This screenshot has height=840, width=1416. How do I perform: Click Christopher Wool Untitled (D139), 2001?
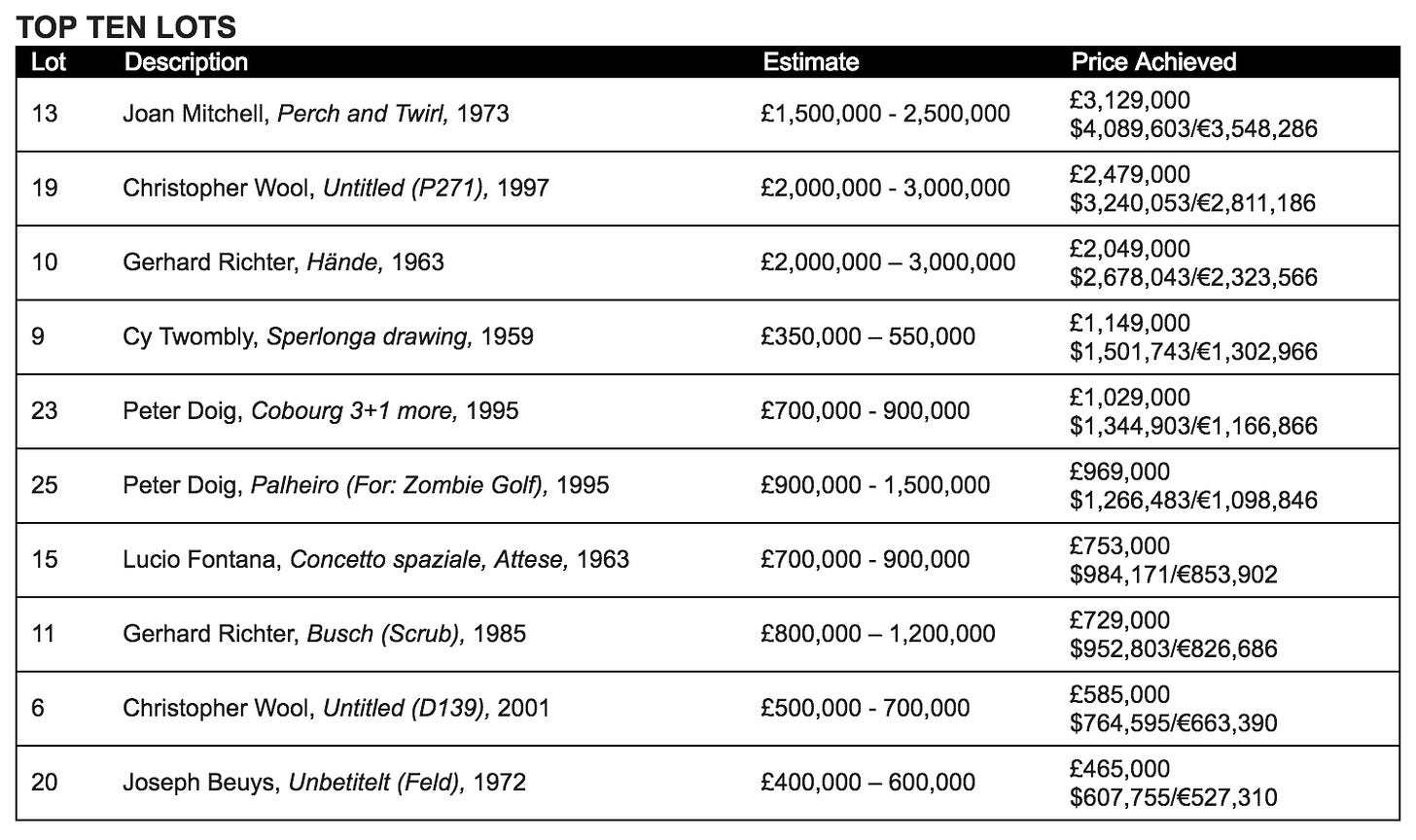(x=336, y=708)
